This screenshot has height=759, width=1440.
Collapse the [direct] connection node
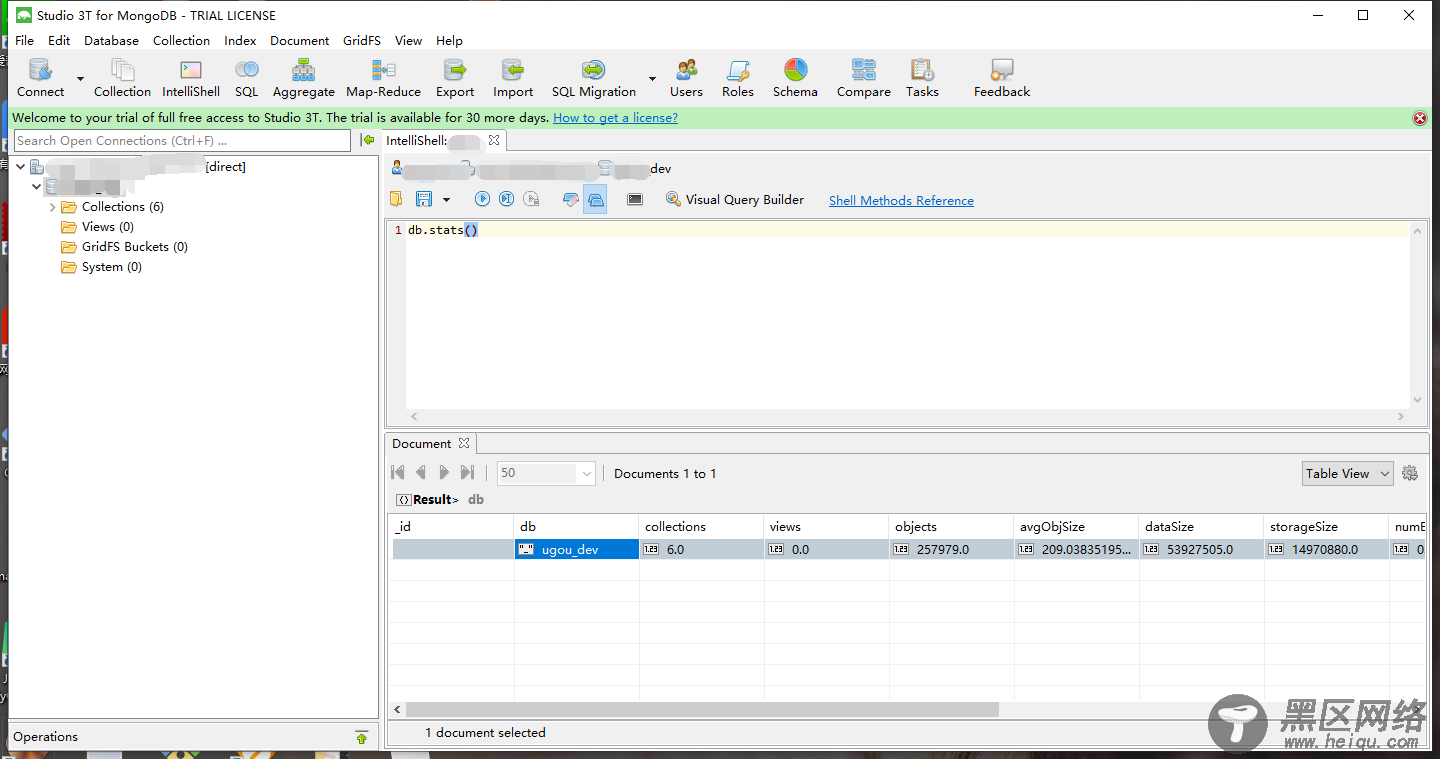[20, 167]
